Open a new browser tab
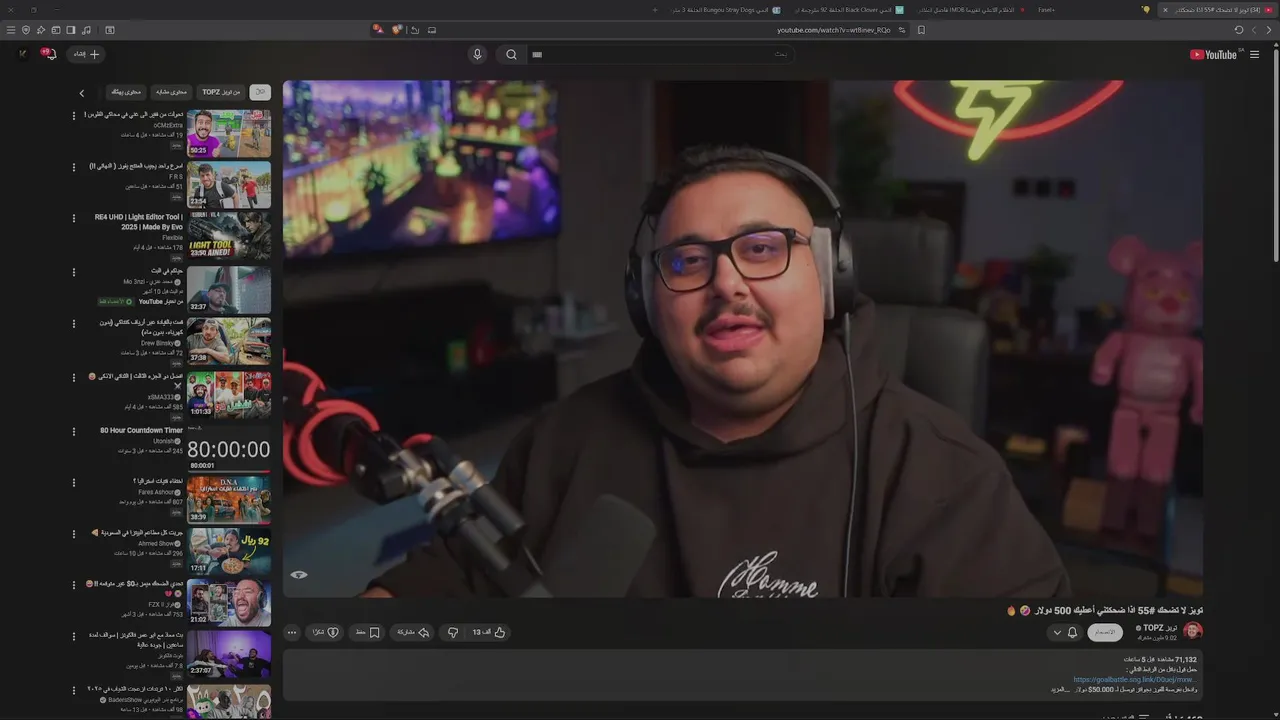1280x720 pixels. pyautogui.click(x=655, y=10)
